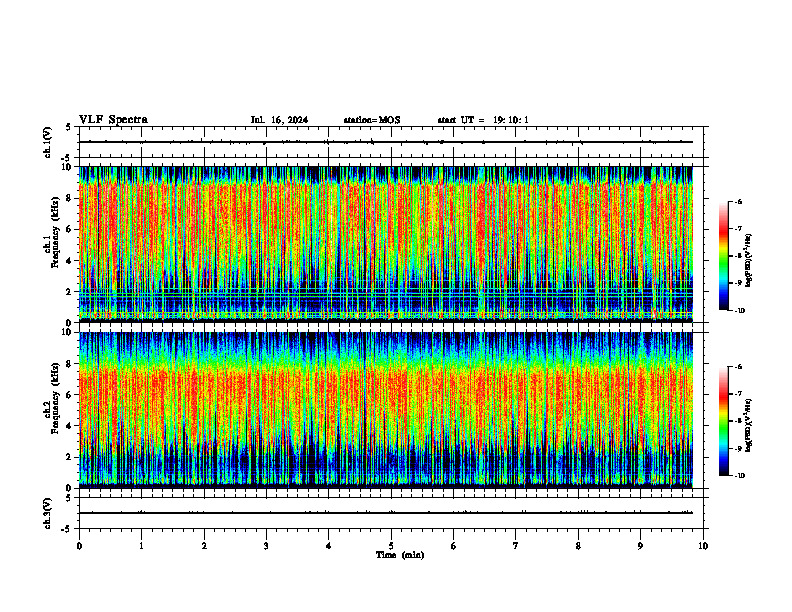Screen dimensions: 792x612
Task: Click the "-8" label on ch.2 color bar
Action: [738, 421]
